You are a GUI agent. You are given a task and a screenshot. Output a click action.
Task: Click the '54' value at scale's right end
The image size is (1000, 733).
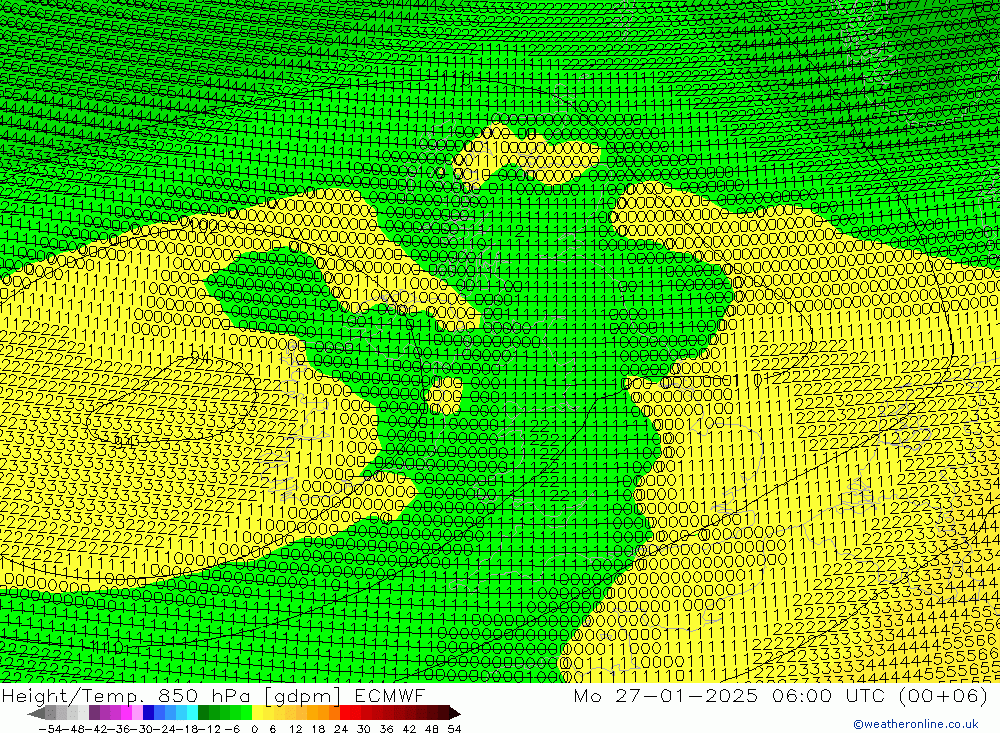click(x=454, y=729)
